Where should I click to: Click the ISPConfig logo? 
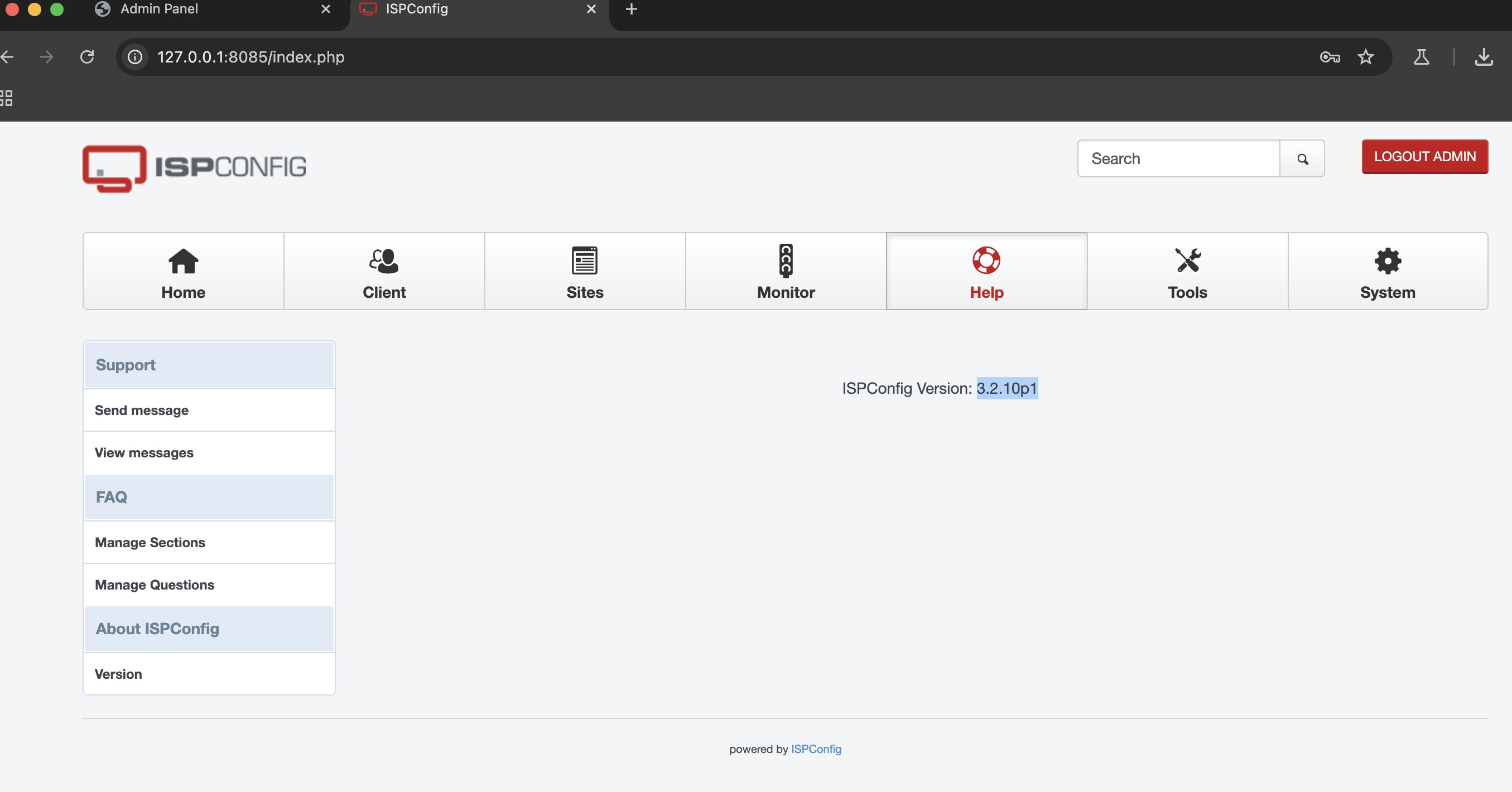click(x=194, y=168)
